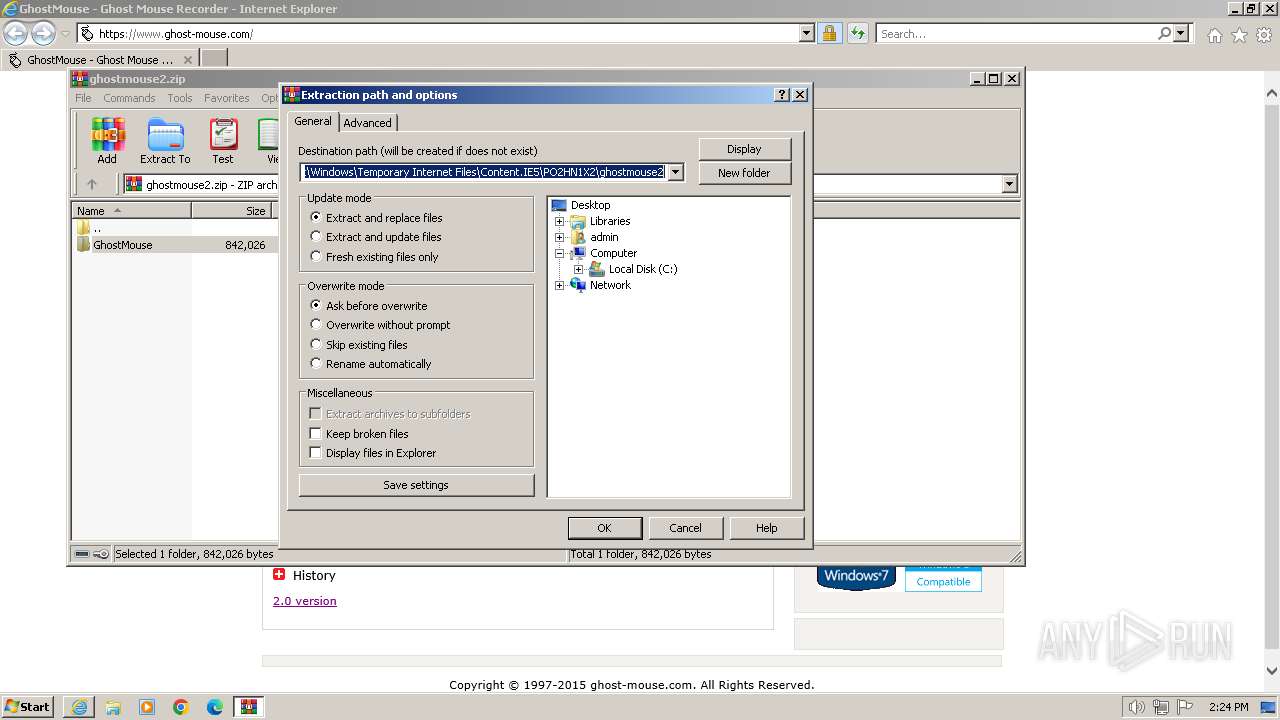The image size is (1280, 720).
Task: Open the 2.0 version link
Action: (305, 601)
